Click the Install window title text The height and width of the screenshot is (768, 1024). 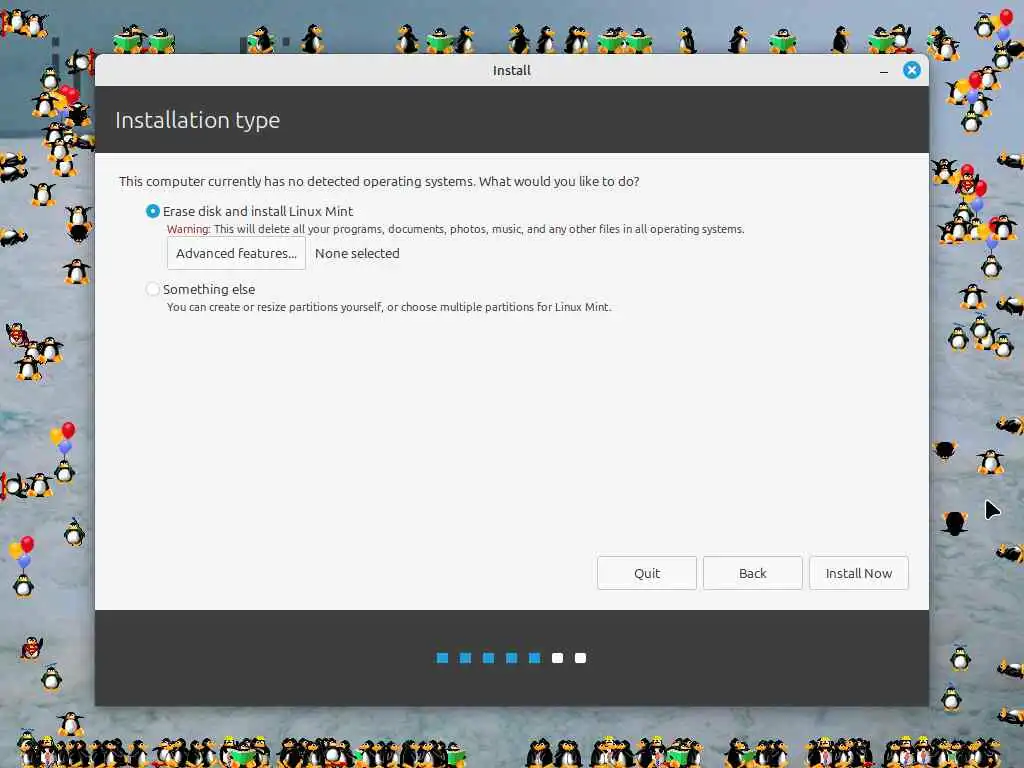point(511,71)
